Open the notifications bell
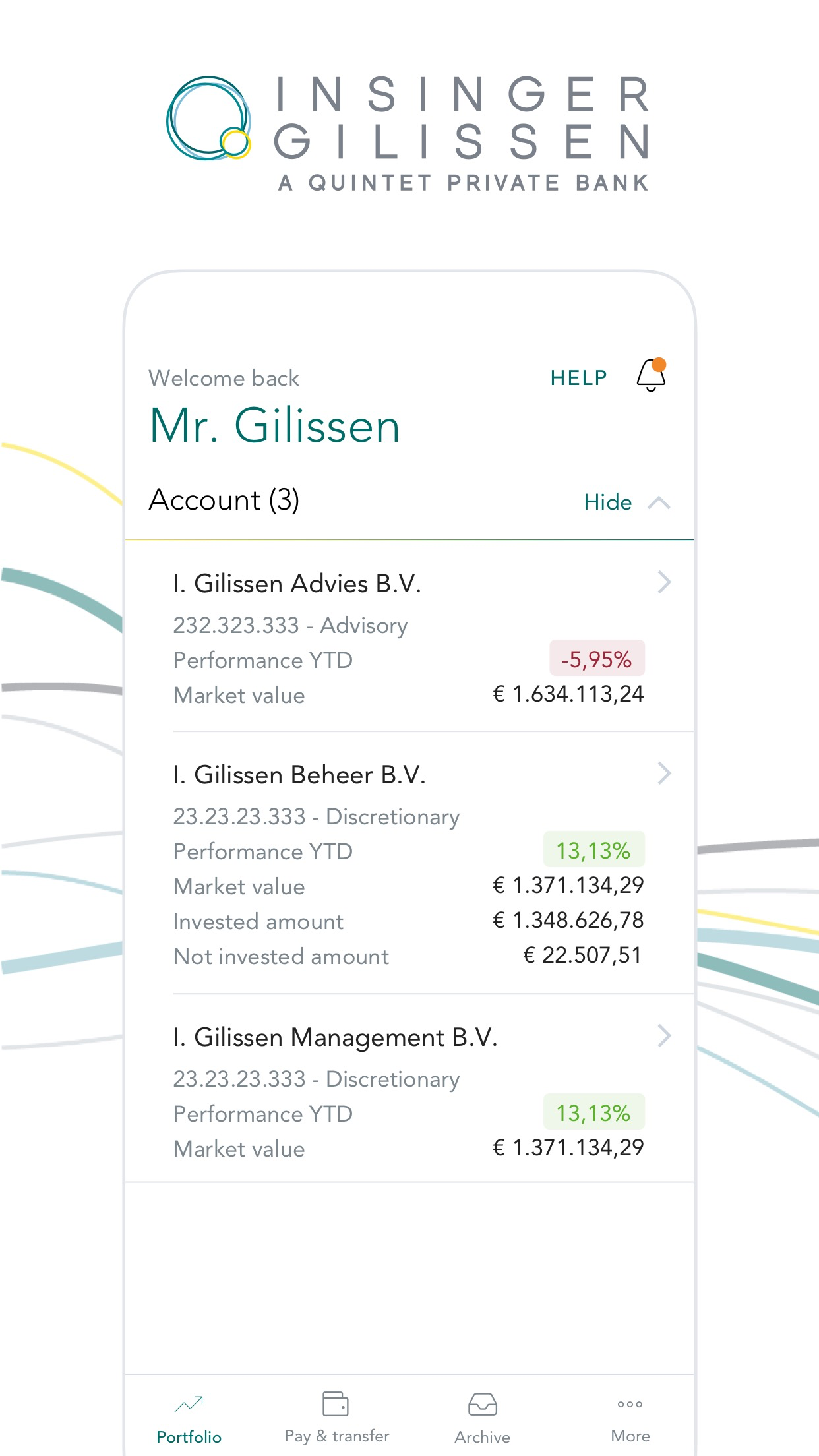Screen dimensions: 819x1456 (651, 376)
